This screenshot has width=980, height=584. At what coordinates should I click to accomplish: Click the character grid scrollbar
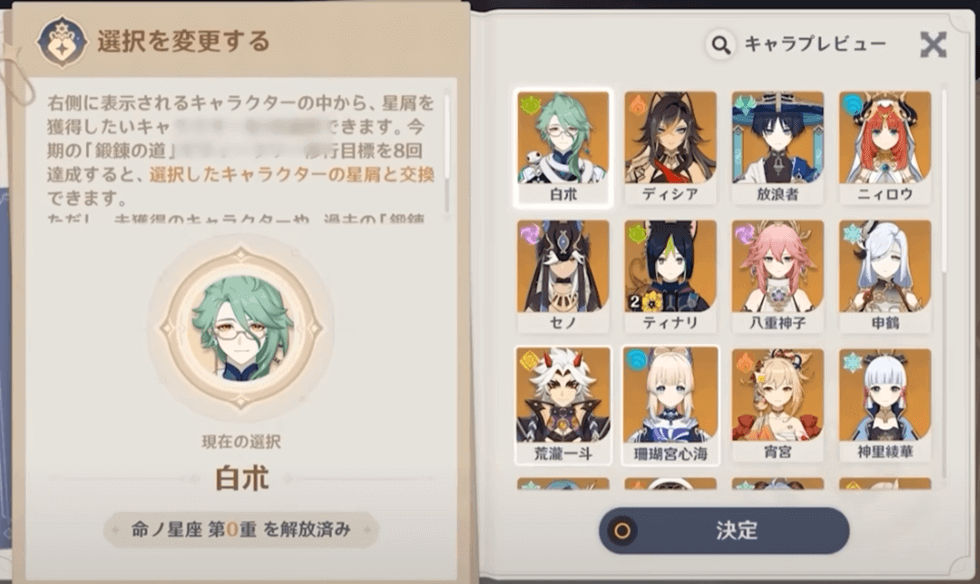[x=943, y=181]
